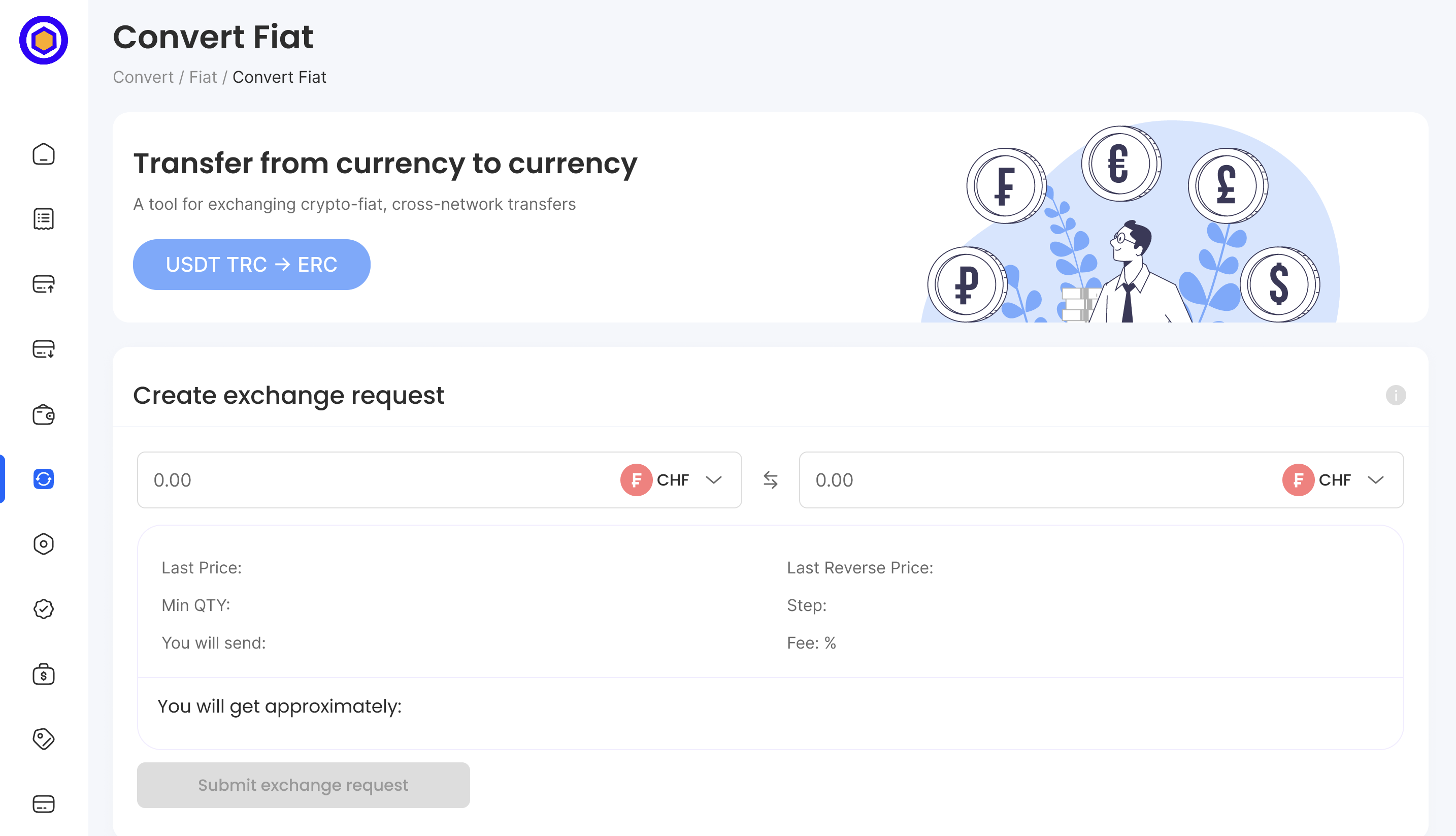This screenshot has width=1456, height=836.
Task: Open the hexagon settings sidebar icon
Action: click(x=44, y=544)
